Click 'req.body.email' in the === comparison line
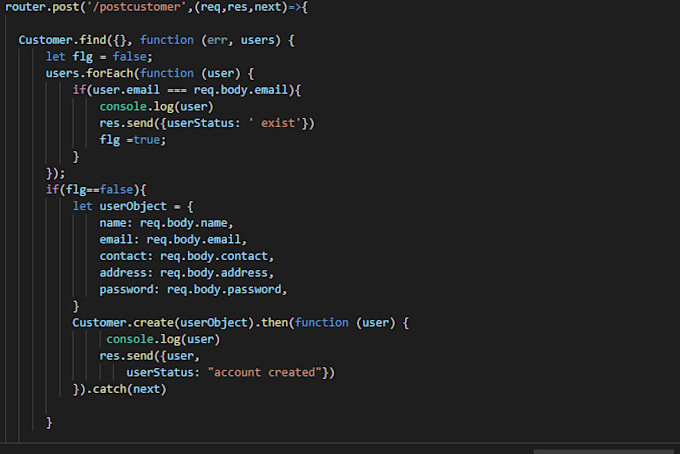 (x=241, y=90)
